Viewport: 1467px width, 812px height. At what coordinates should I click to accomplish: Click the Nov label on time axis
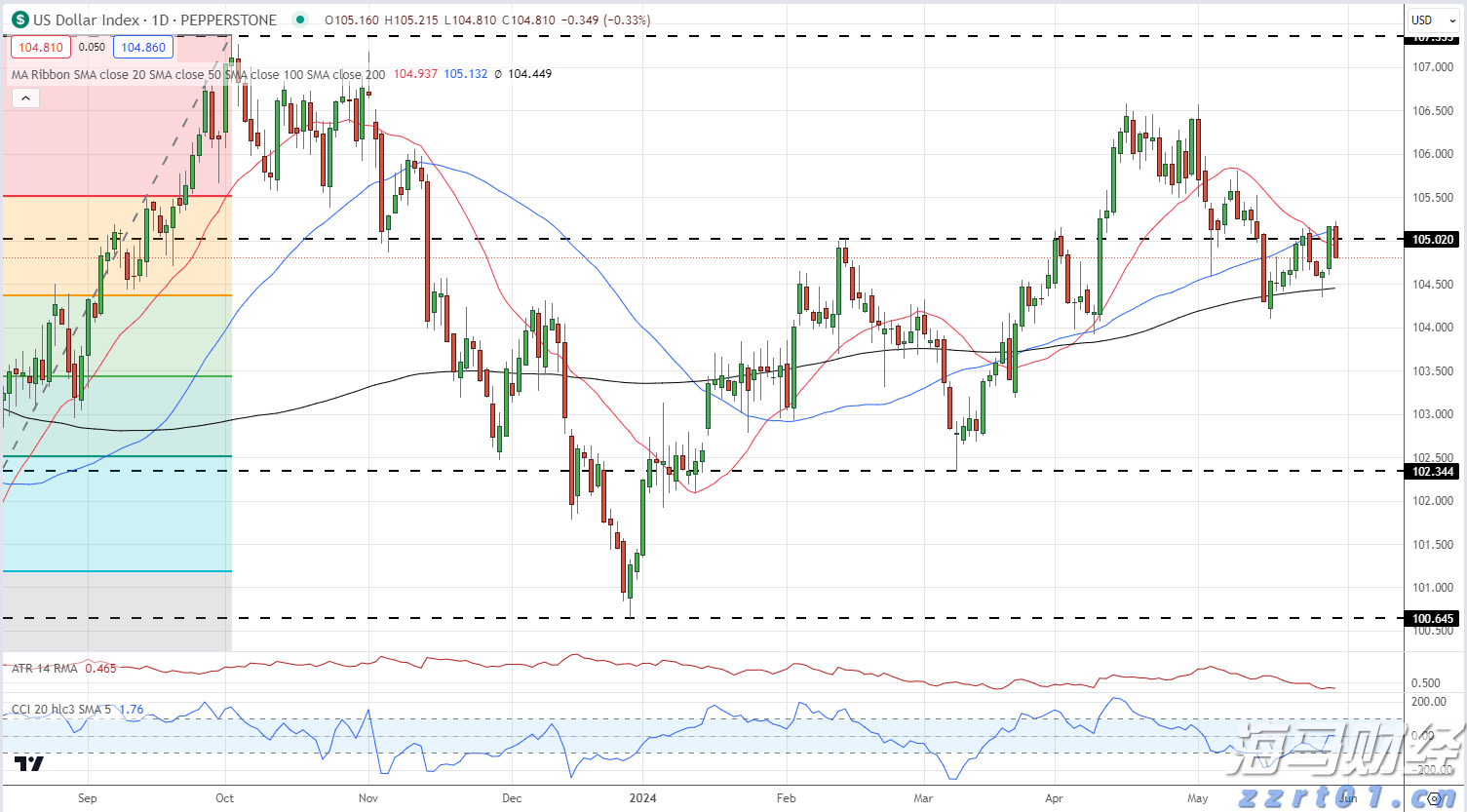(368, 798)
